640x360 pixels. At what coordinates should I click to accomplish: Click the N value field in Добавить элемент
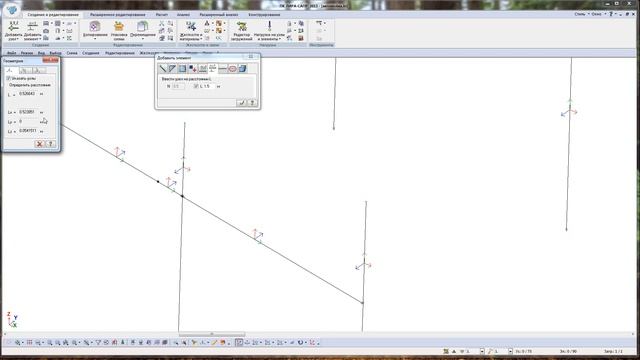[178, 86]
